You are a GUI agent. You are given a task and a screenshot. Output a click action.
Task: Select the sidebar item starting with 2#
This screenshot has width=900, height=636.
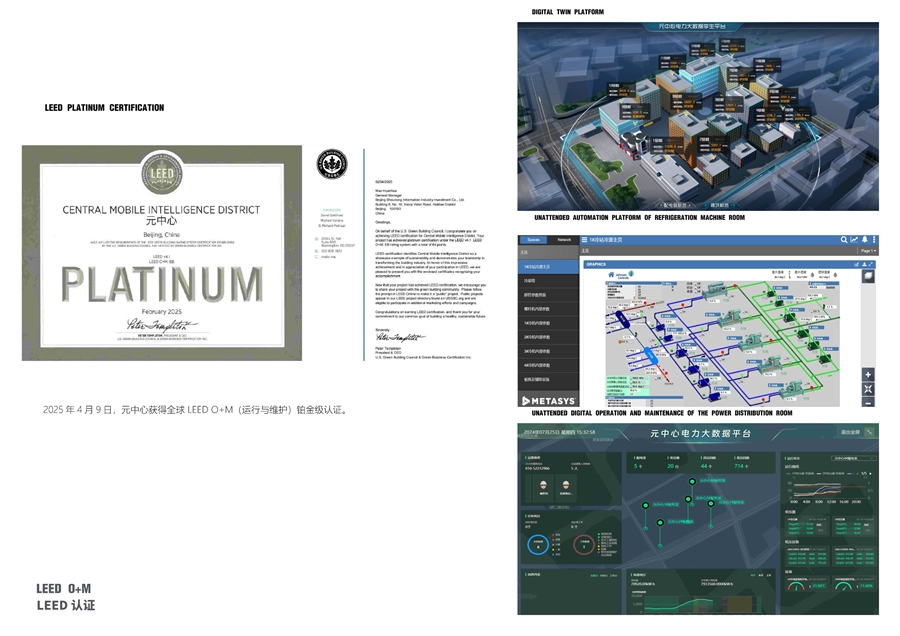(x=548, y=337)
